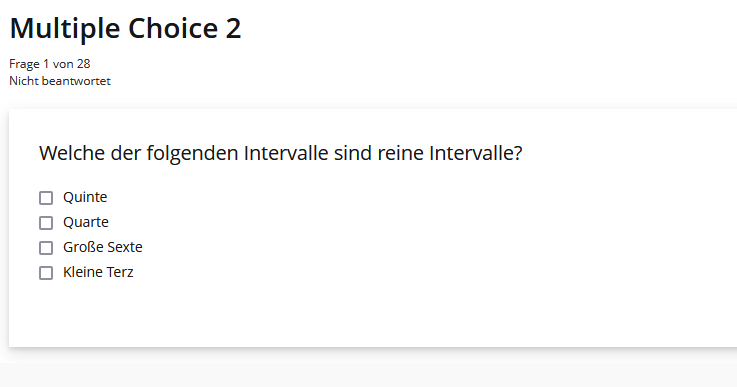The height and width of the screenshot is (387, 737).
Task: Click the "Quinte" answer label text
Action: click(85, 197)
